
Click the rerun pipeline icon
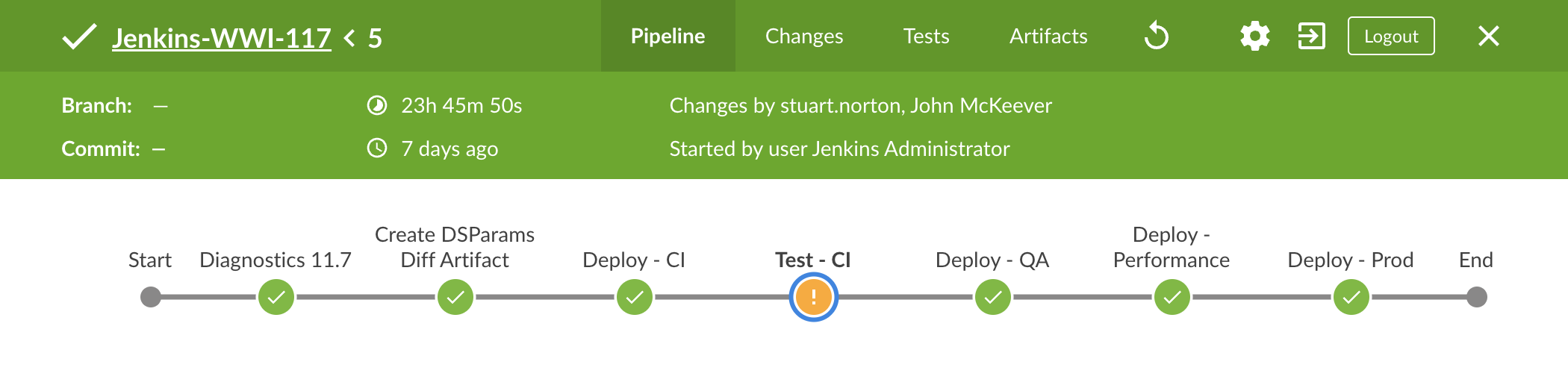(x=1157, y=36)
